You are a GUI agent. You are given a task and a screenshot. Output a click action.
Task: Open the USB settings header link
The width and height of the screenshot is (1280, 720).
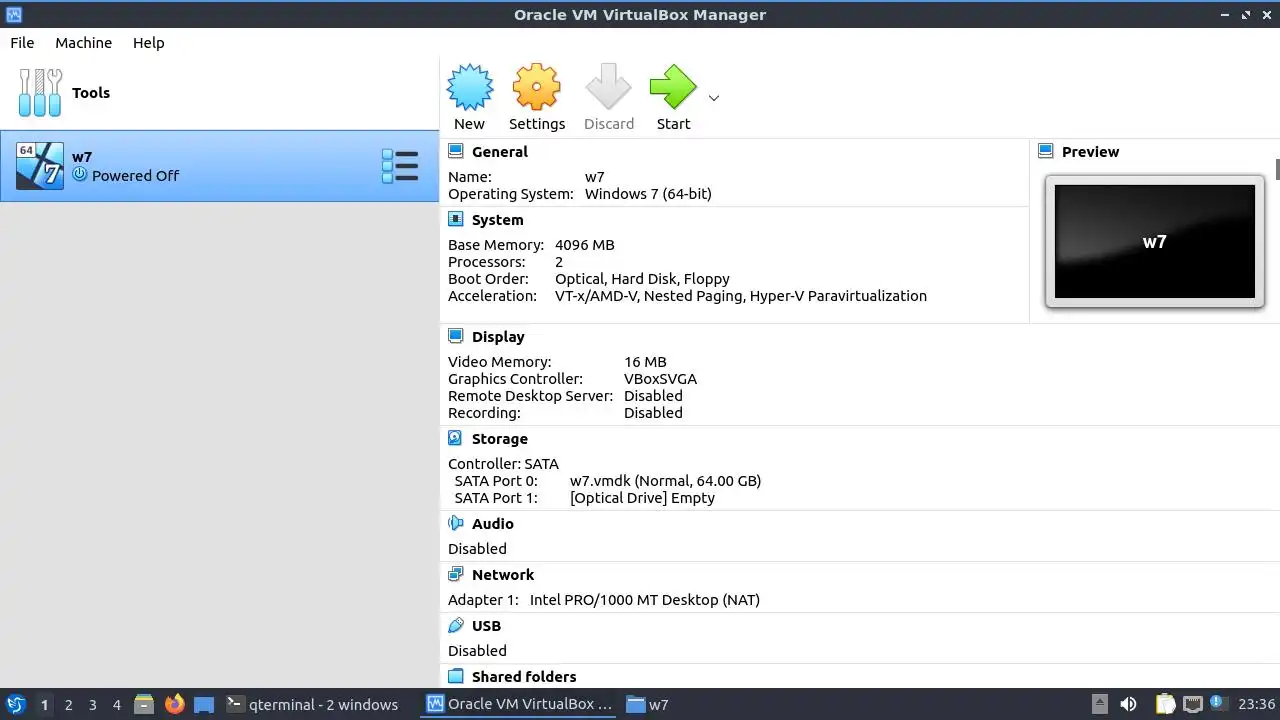pos(486,626)
